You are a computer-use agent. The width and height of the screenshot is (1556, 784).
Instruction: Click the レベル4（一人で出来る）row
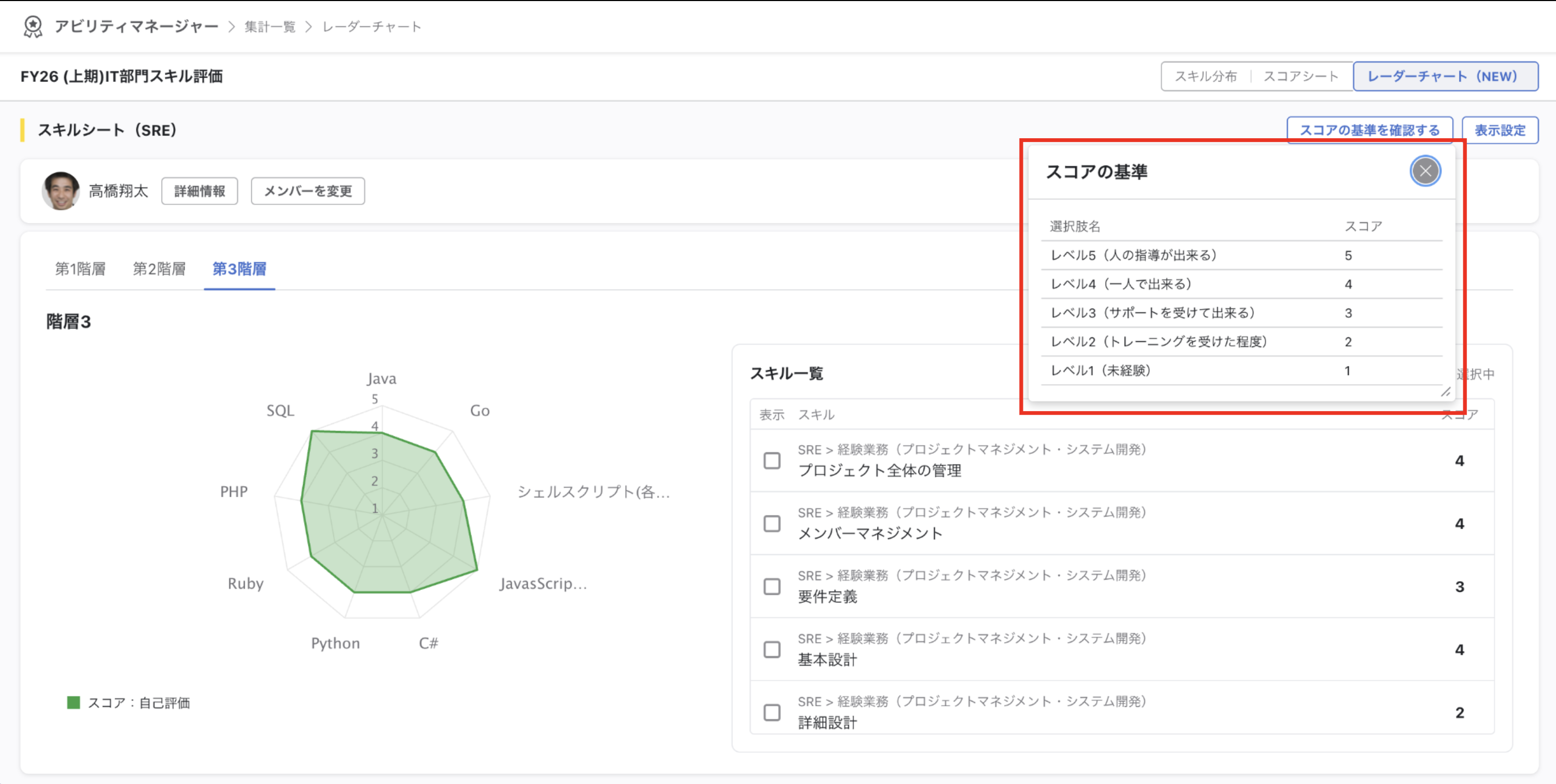point(1242,283)
